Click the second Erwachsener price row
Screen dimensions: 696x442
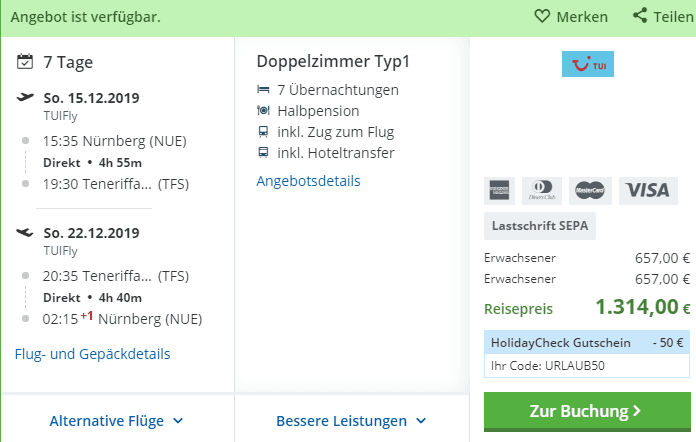(x=587, y=279)
